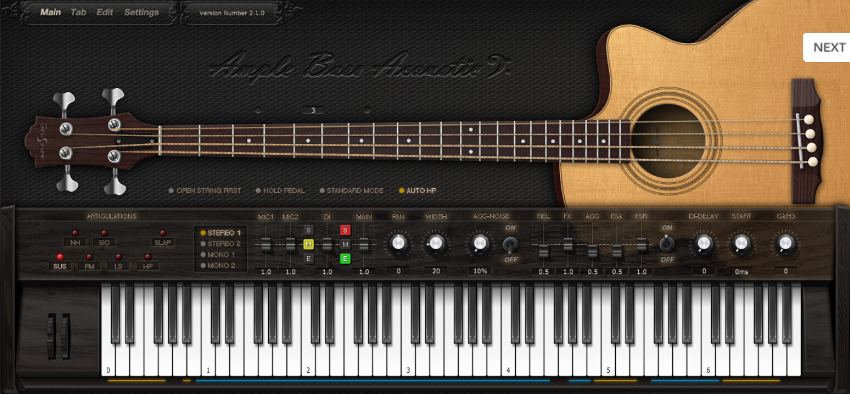Click the PAN knob
The width and height of the screenshot is (850, 394).
(398, 244)
